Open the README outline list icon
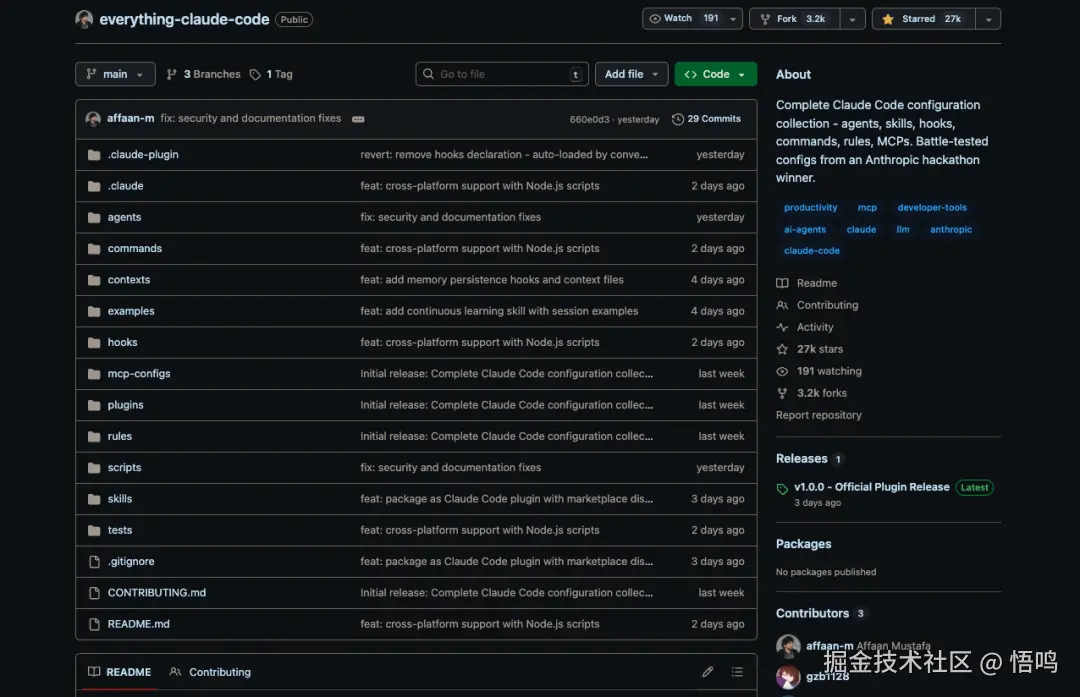The width and height of the screenshot is (1080, 697). (x=737, y=672)
